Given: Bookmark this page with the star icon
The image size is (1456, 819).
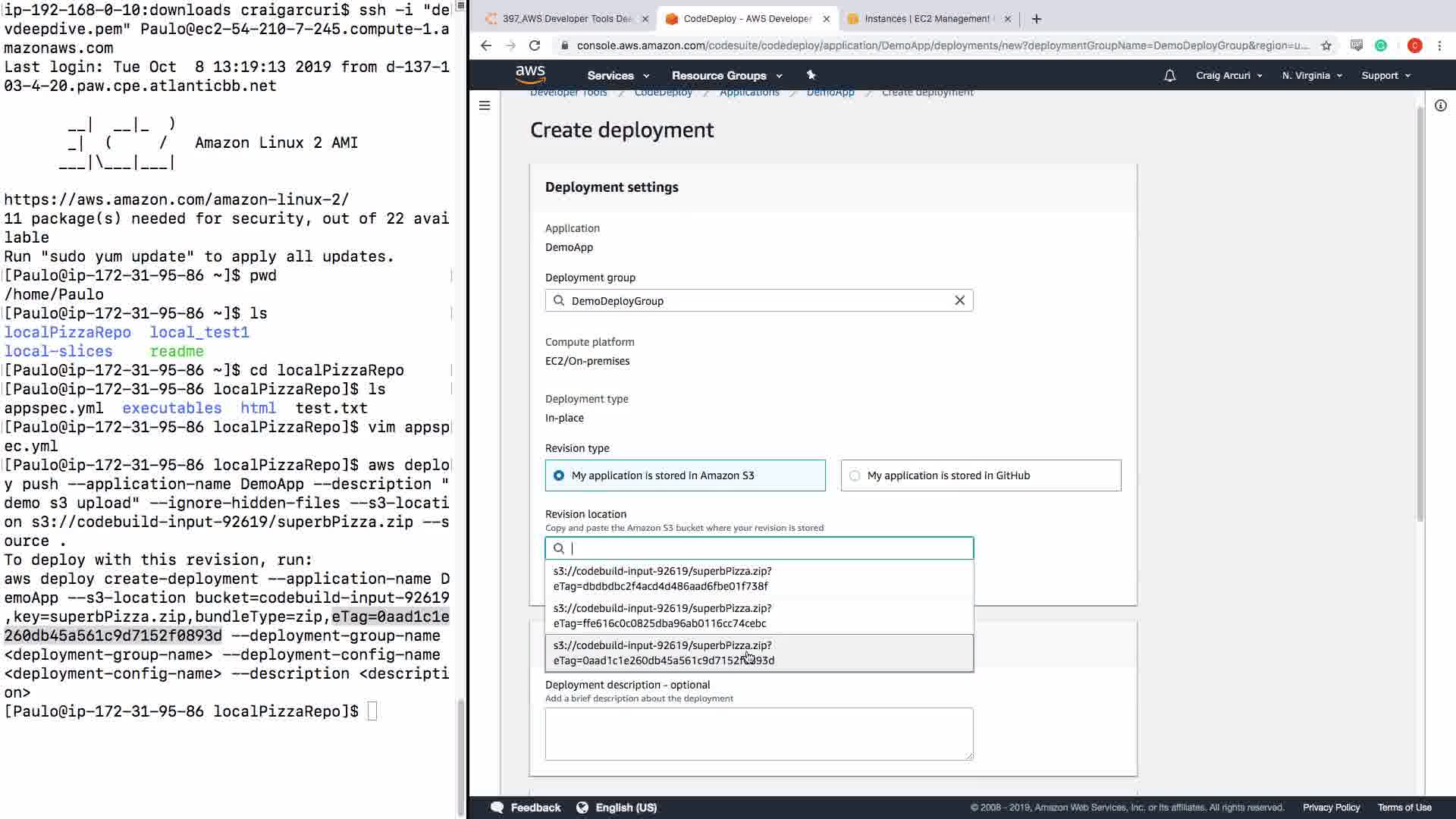Looking at the screenshot, I should tap(1326, 45).
